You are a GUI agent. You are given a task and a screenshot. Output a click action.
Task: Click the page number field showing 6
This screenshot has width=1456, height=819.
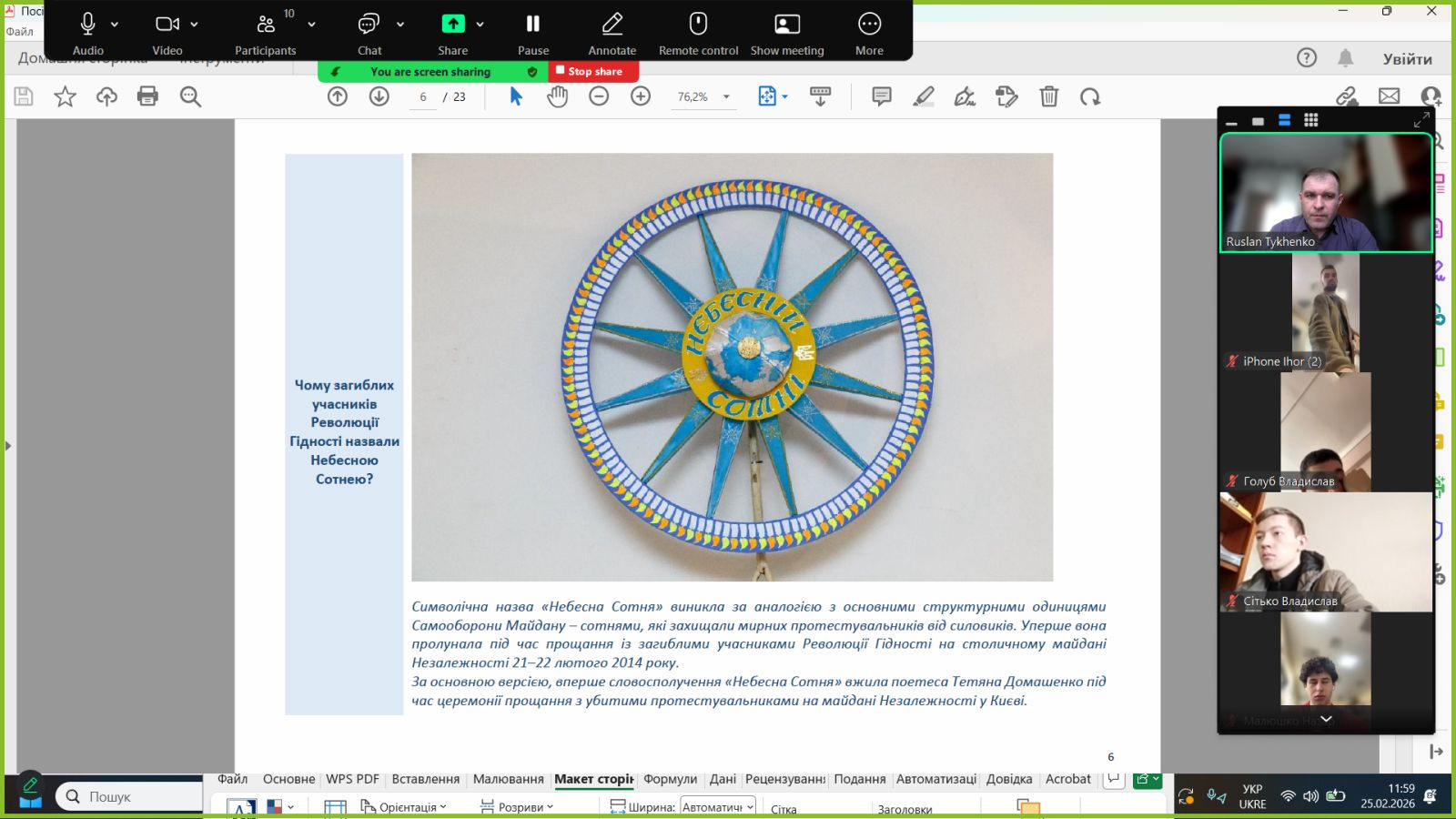423,96
